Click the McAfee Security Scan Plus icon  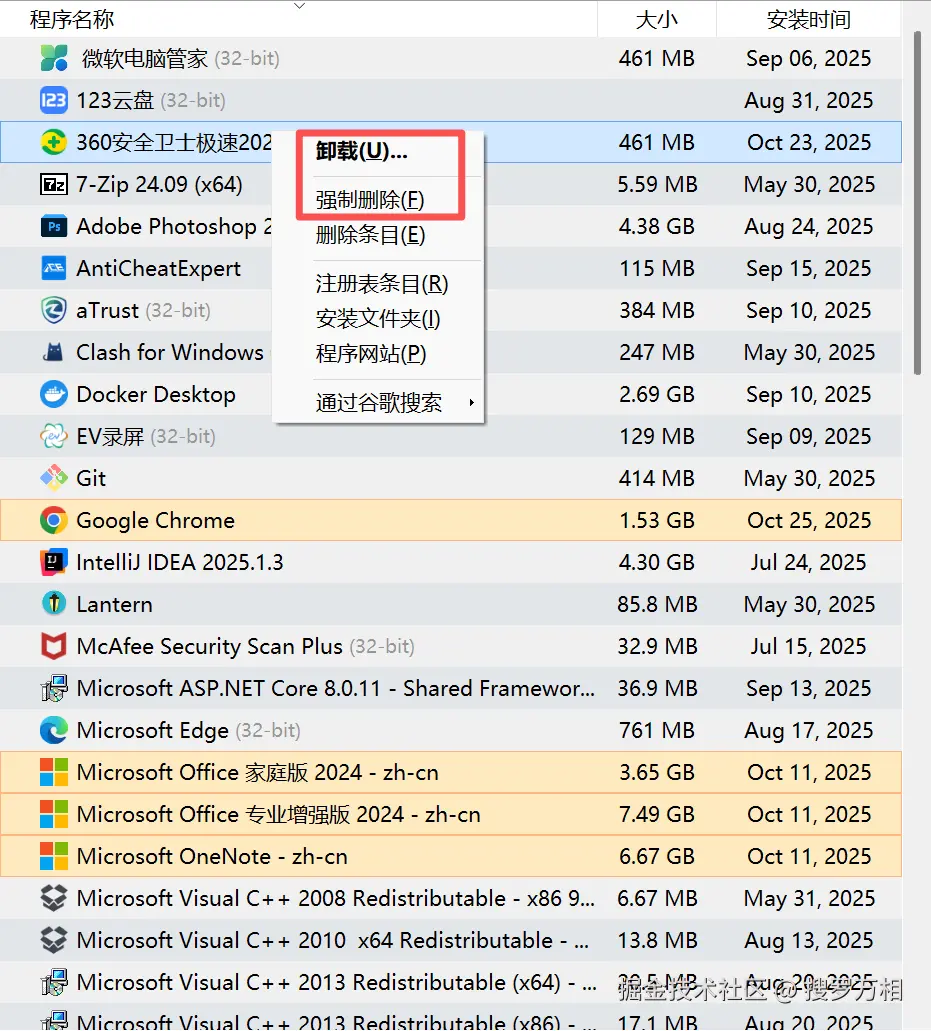tap(53, 646)
